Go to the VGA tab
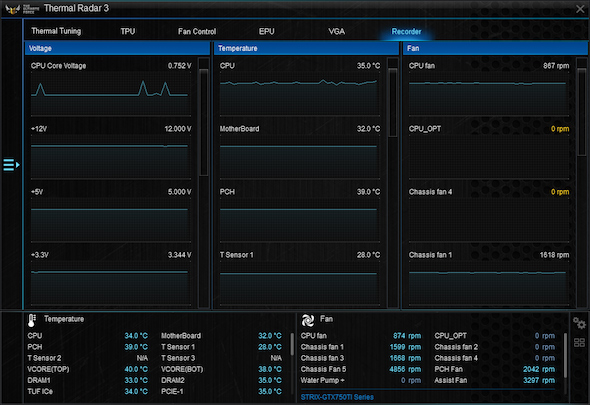 pyautogui.click(x=336, y=32)
